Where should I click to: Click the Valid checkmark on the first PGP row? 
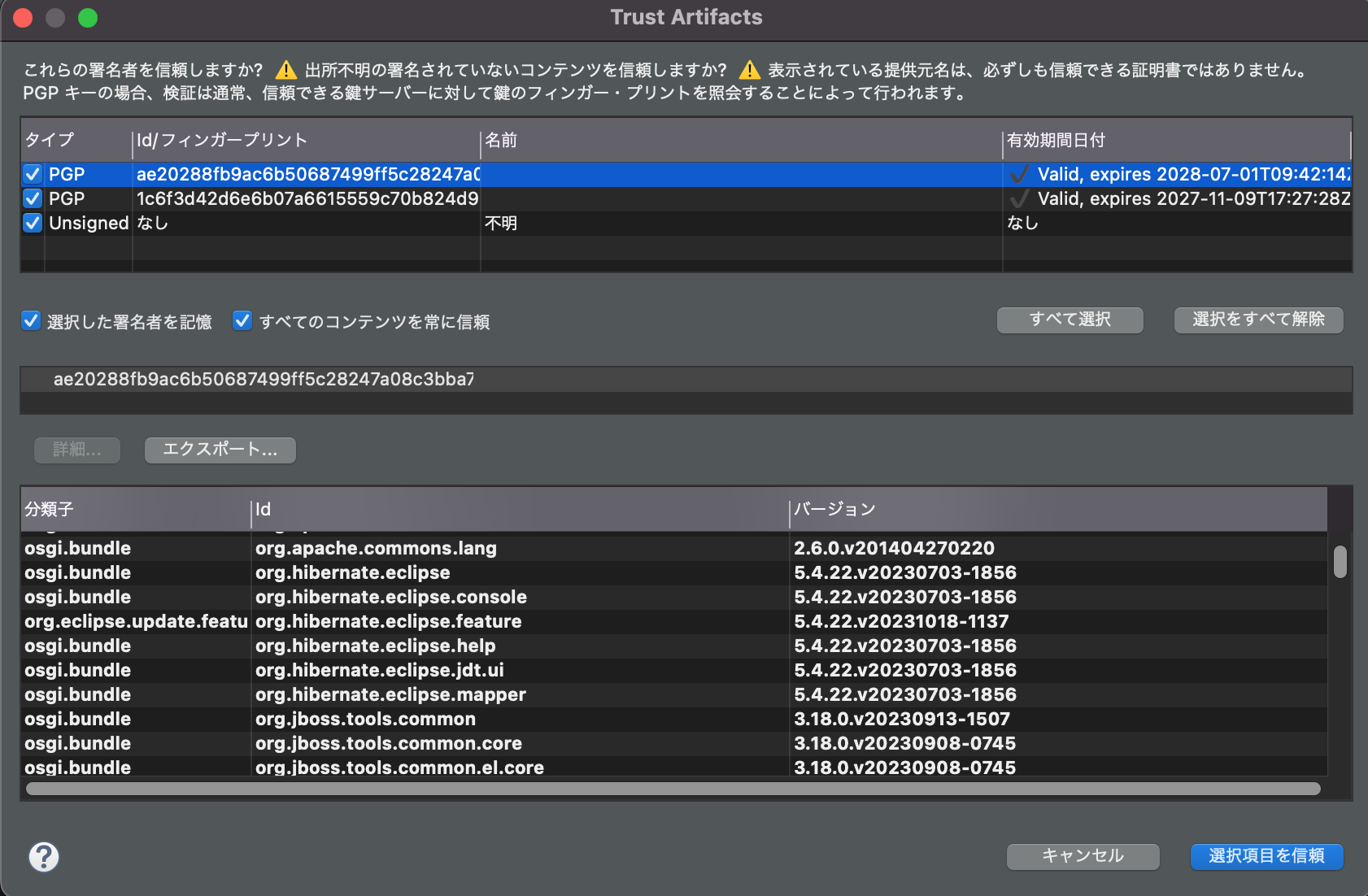point(1018,174)
